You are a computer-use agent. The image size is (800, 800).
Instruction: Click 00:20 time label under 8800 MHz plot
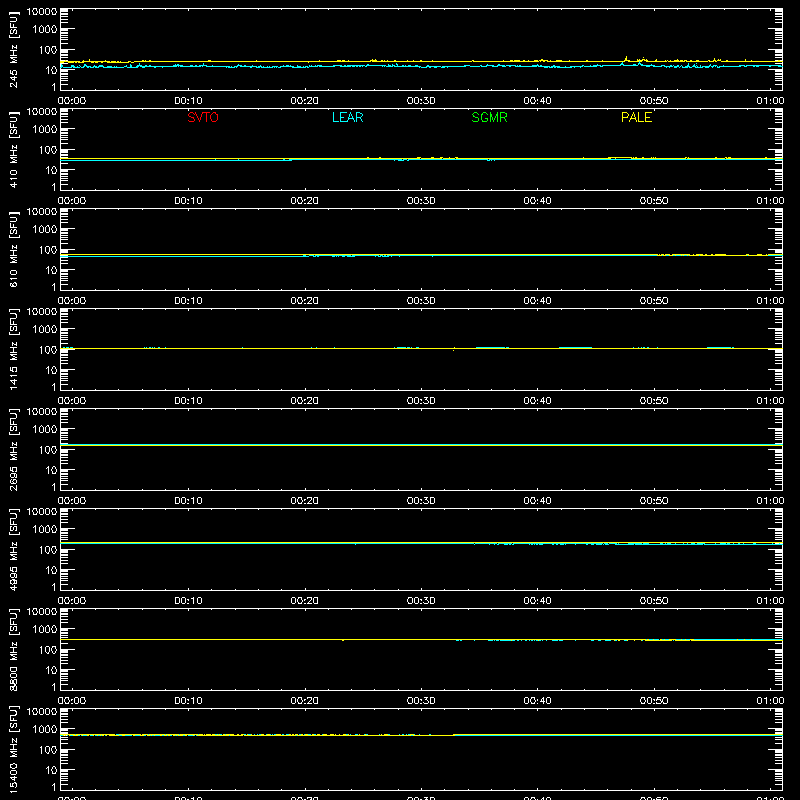click(x=305, y=701)
